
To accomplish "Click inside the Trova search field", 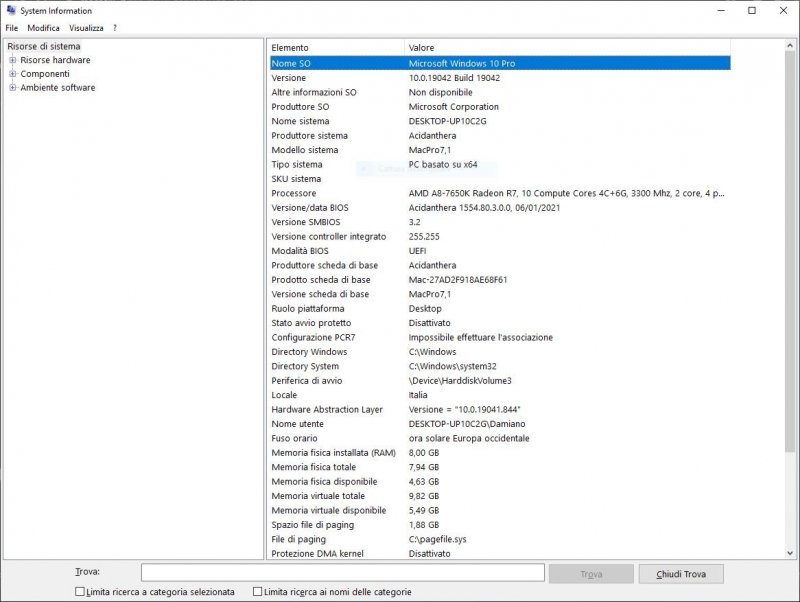I will tap(342, 573).
